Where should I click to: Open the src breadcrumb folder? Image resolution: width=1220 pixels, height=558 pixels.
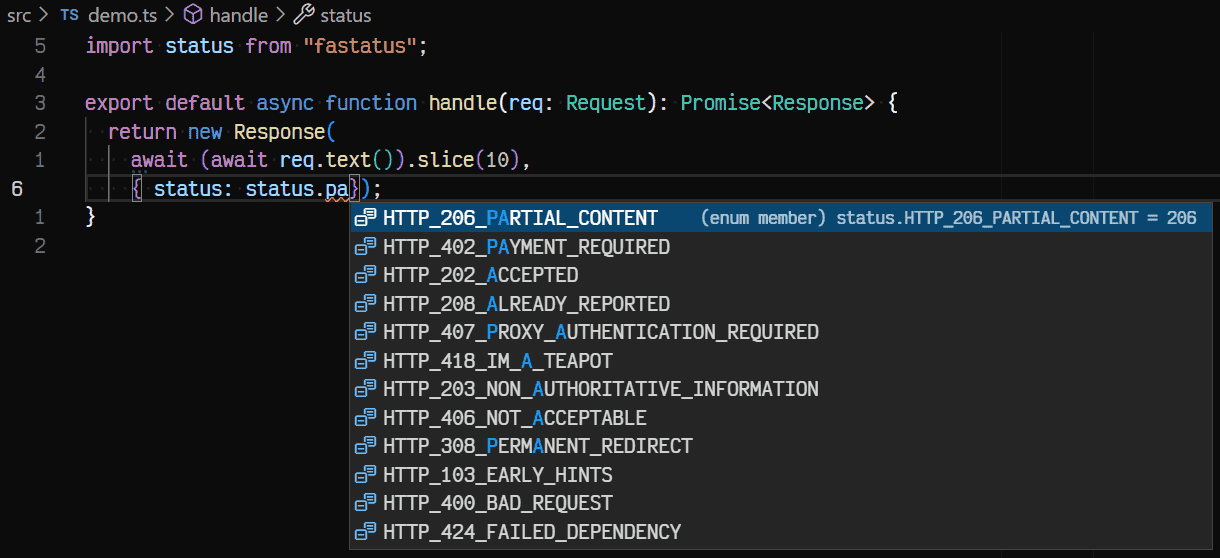click(x=19, y=15)
